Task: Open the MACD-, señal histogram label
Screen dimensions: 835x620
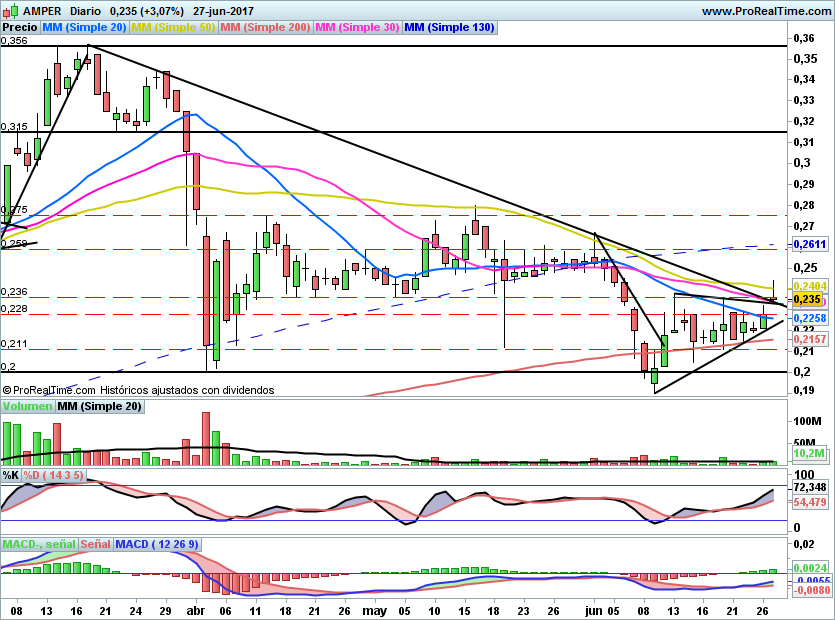Action: [x=39, y=544]
